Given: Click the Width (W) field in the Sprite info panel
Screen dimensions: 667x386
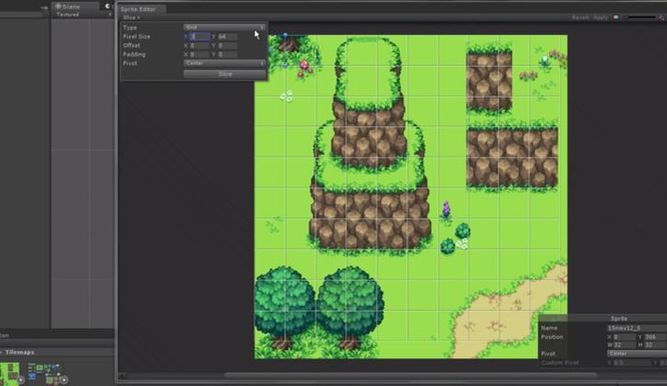Looking at the screenshot, I should pyautogui.click(x=624, y=345).
